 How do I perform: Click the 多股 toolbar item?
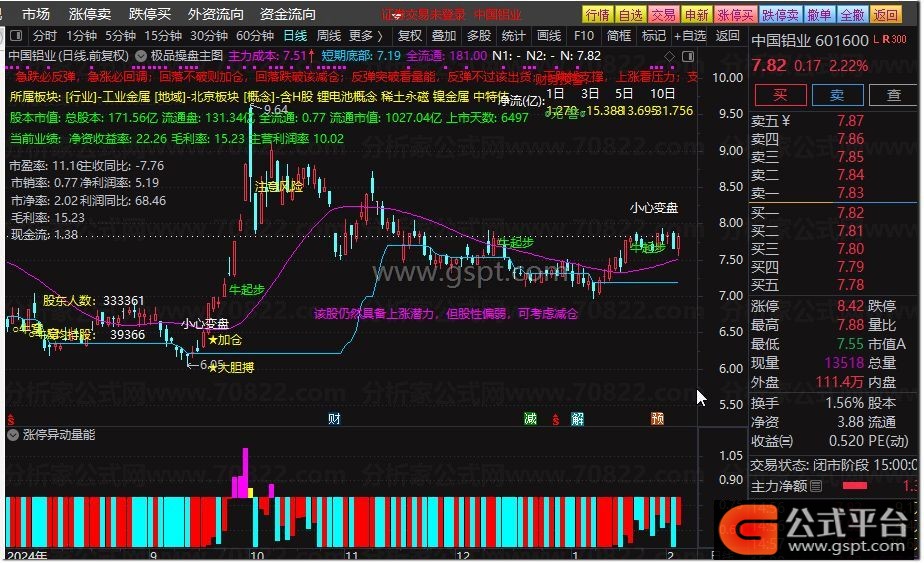pos(478,36)
